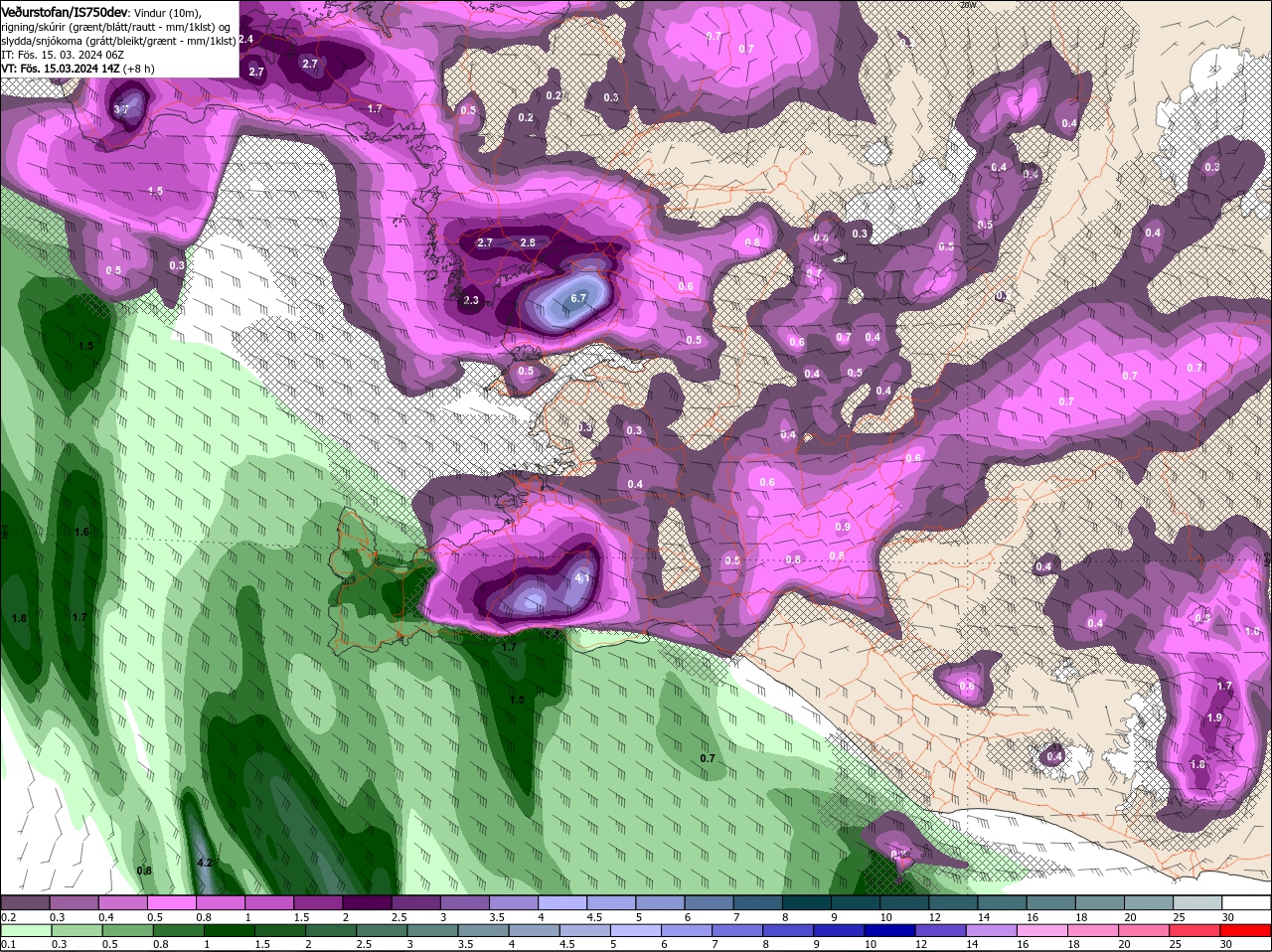Select the 0.4 label on the snow legend
Viewport: 1272px width, 952px height.
coord(106,916)
